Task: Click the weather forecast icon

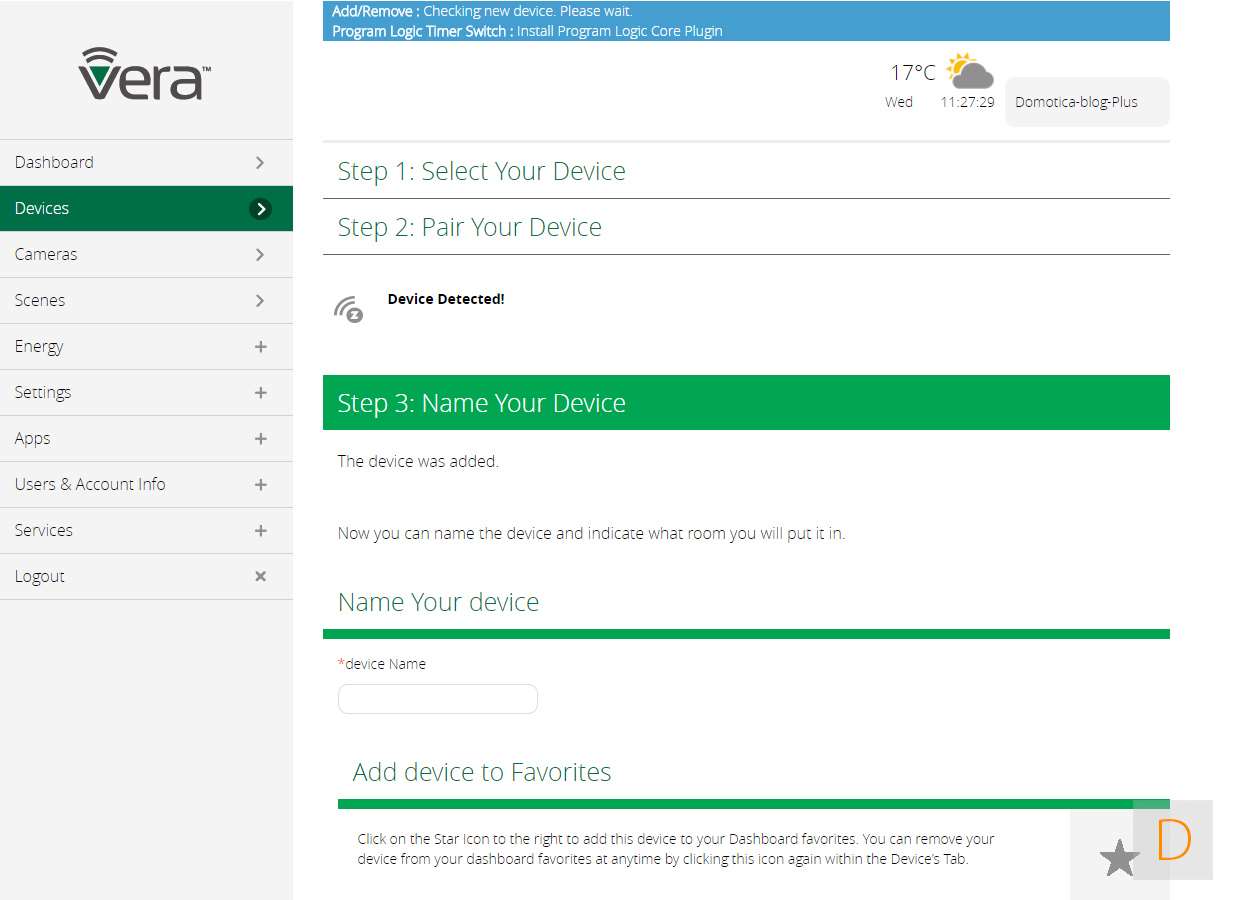Action: (x=969, y=72)
